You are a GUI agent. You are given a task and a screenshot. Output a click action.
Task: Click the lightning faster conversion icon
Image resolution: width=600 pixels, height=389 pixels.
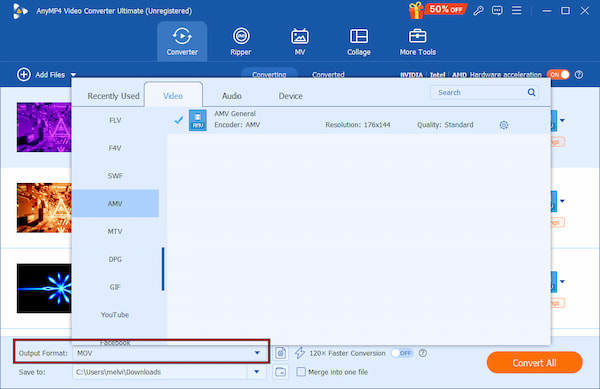pyautogui.click(x=300, y=353)
